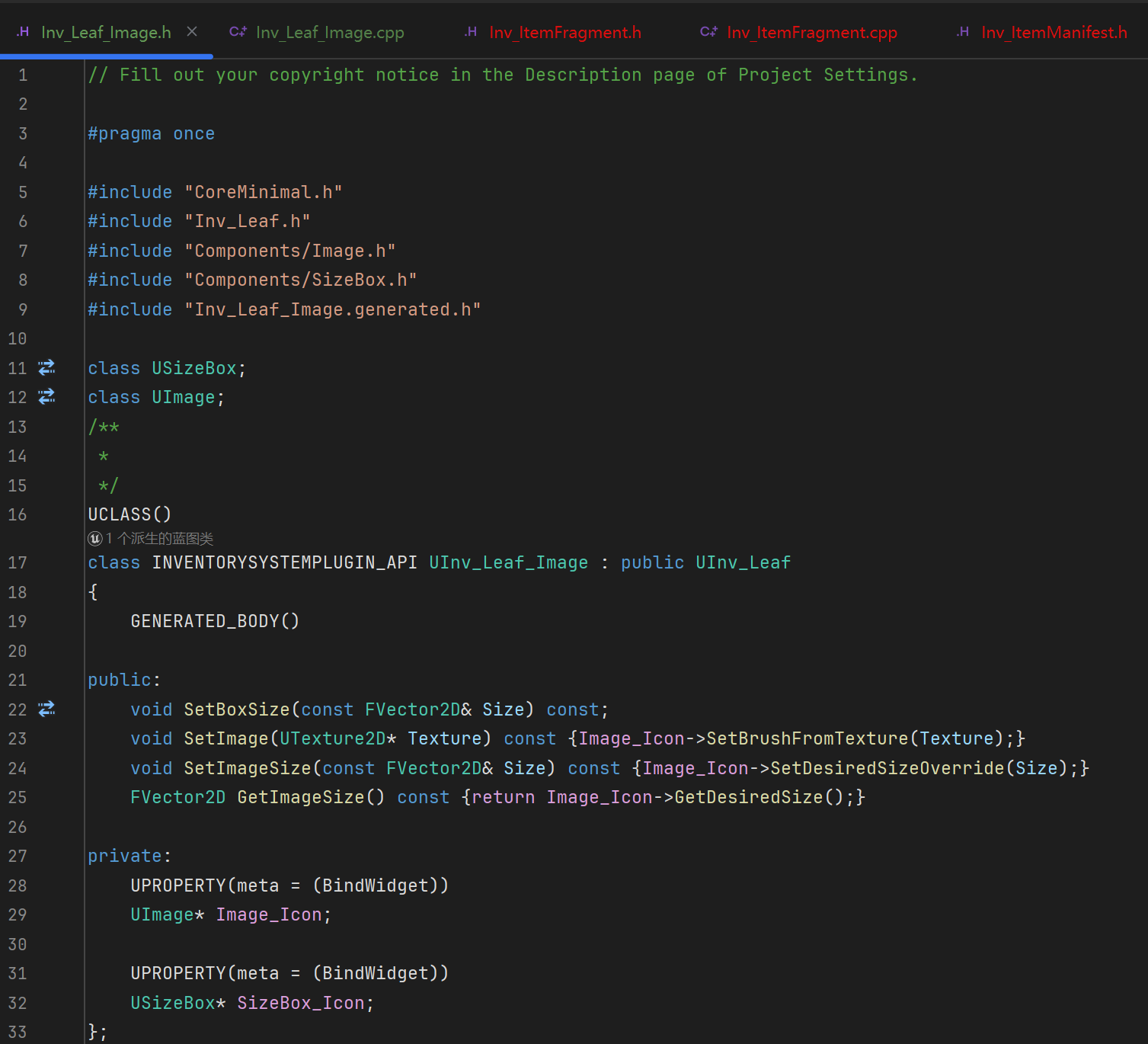1148x1044 pixels.
Task: Click GetDesiredSize call on line 25
Action: point(749,797)
